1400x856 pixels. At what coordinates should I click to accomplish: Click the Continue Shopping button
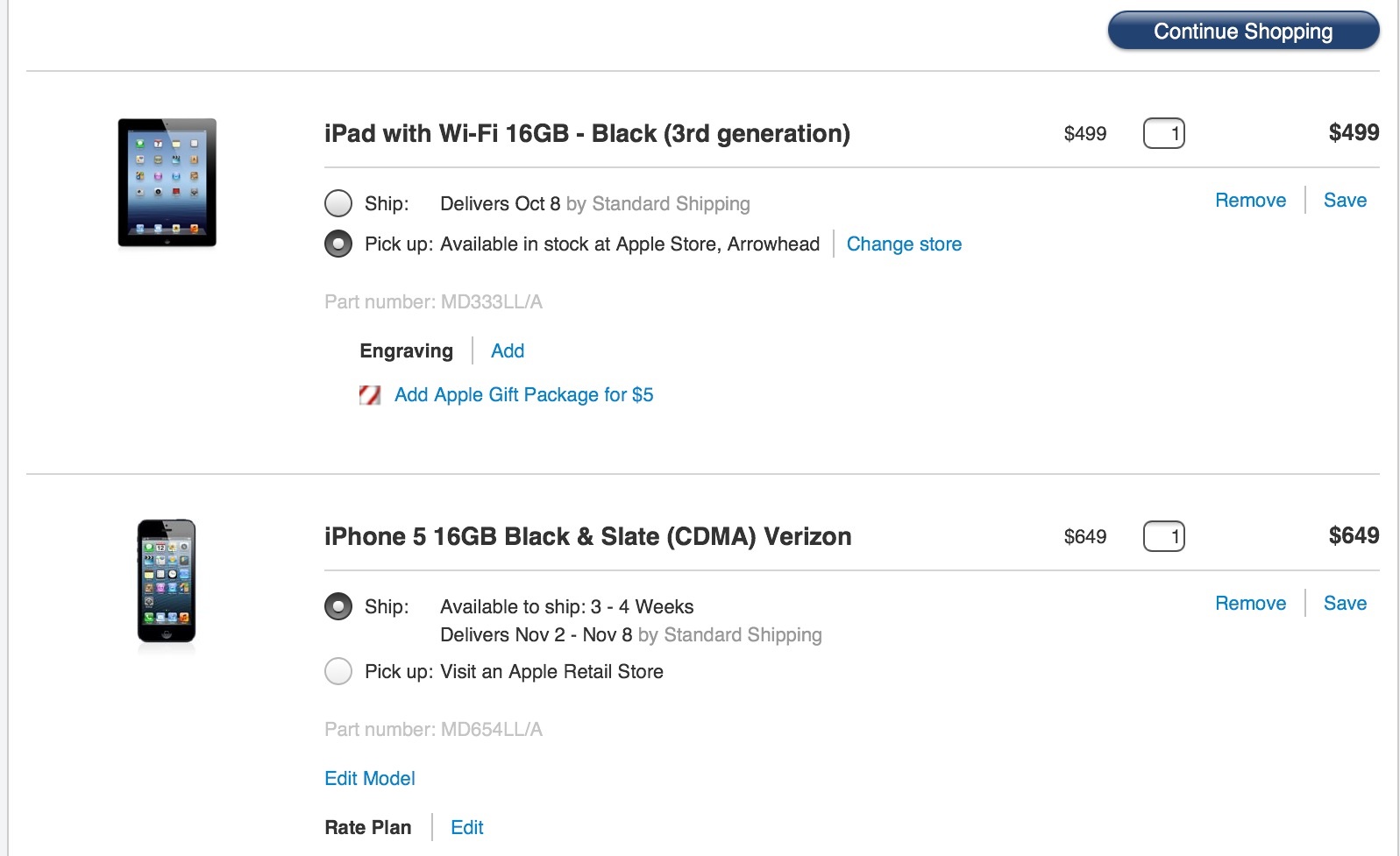click(x=1243, y=31)
